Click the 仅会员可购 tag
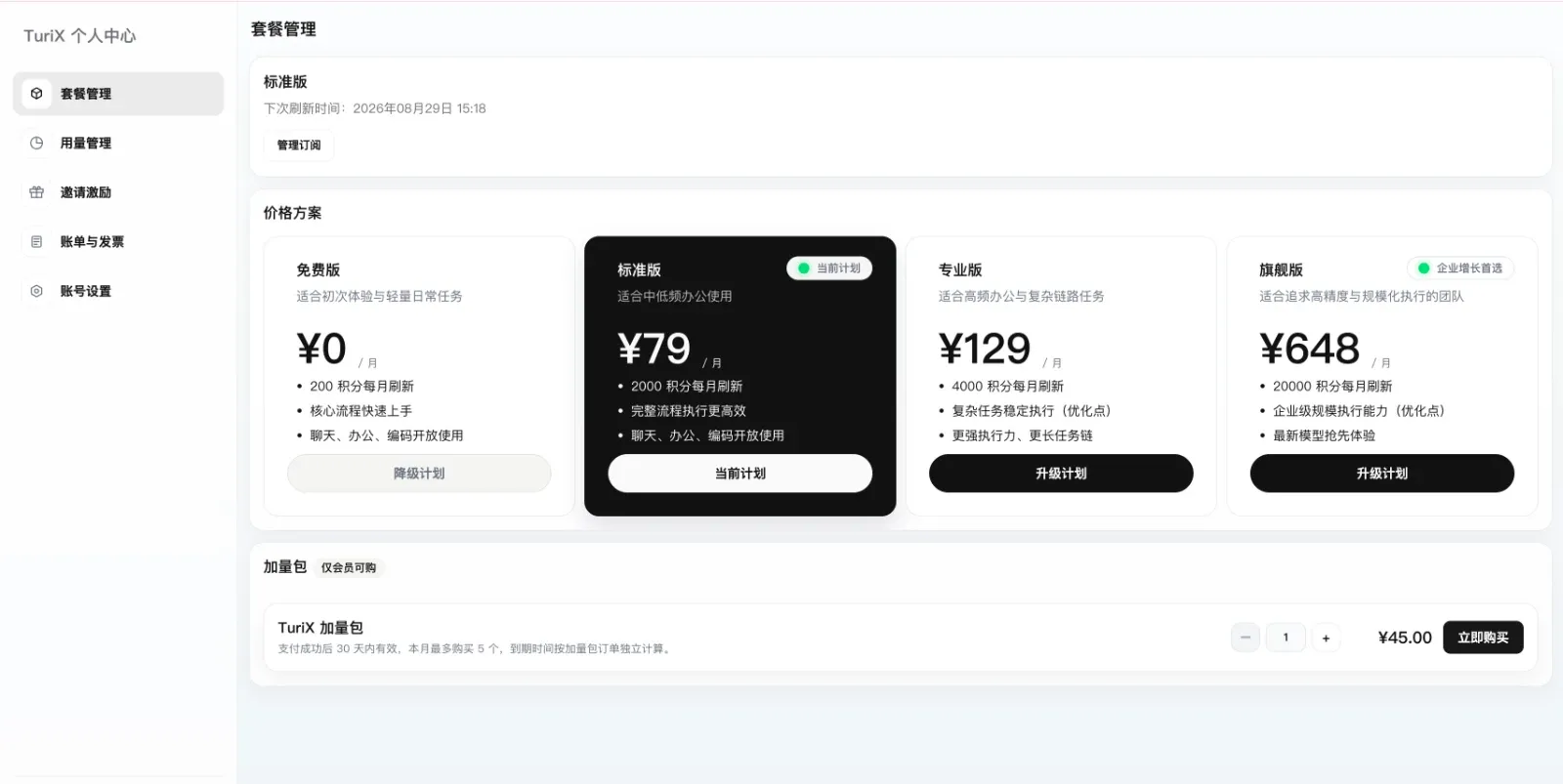The height and width of the screenshot is (784, 1563). click(x=349, y=567)
